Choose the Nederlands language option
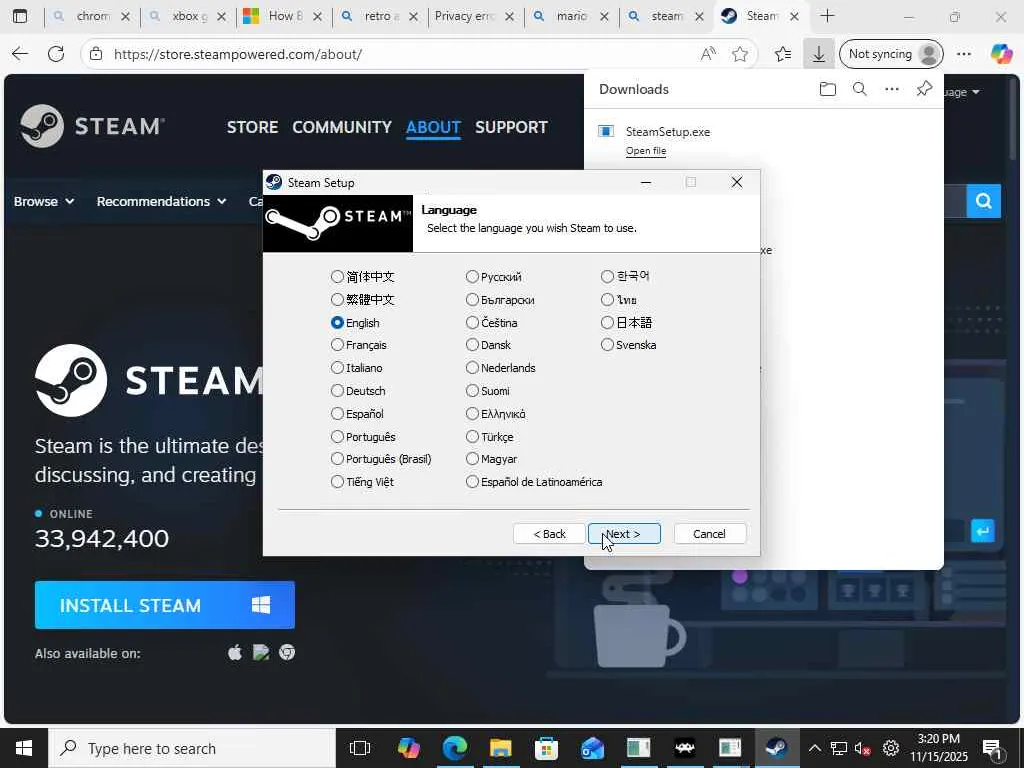 coord(472,368)
